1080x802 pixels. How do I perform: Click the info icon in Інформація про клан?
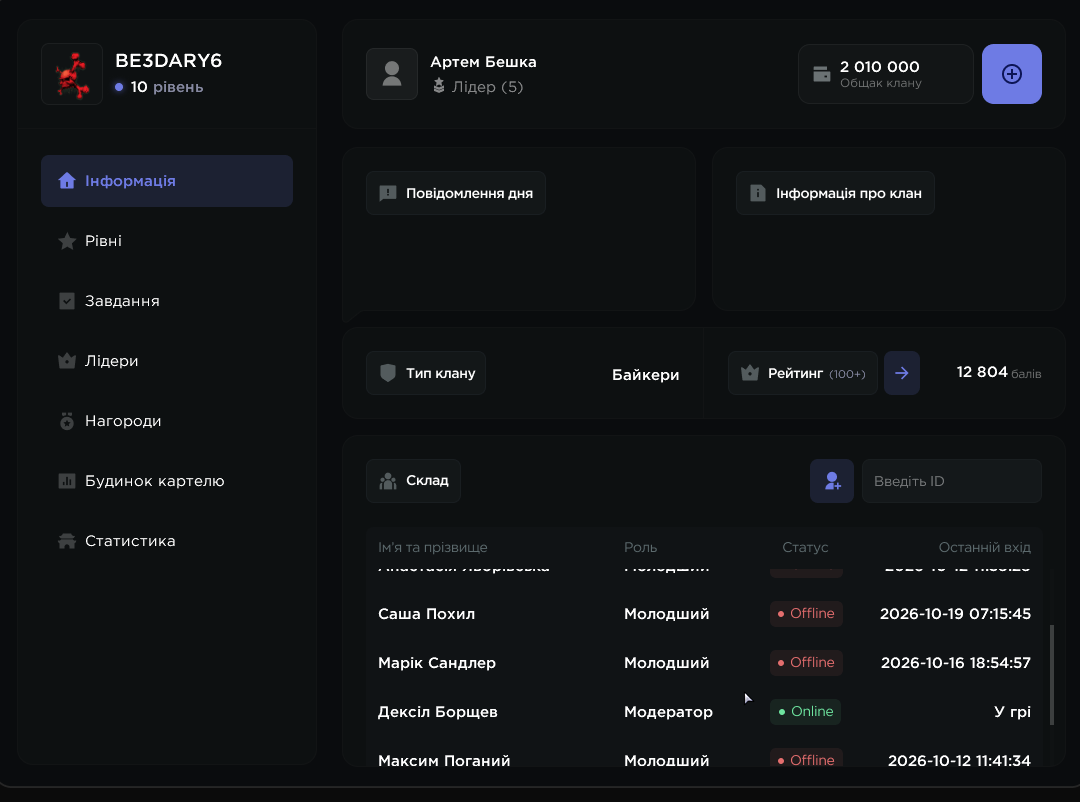758,194
